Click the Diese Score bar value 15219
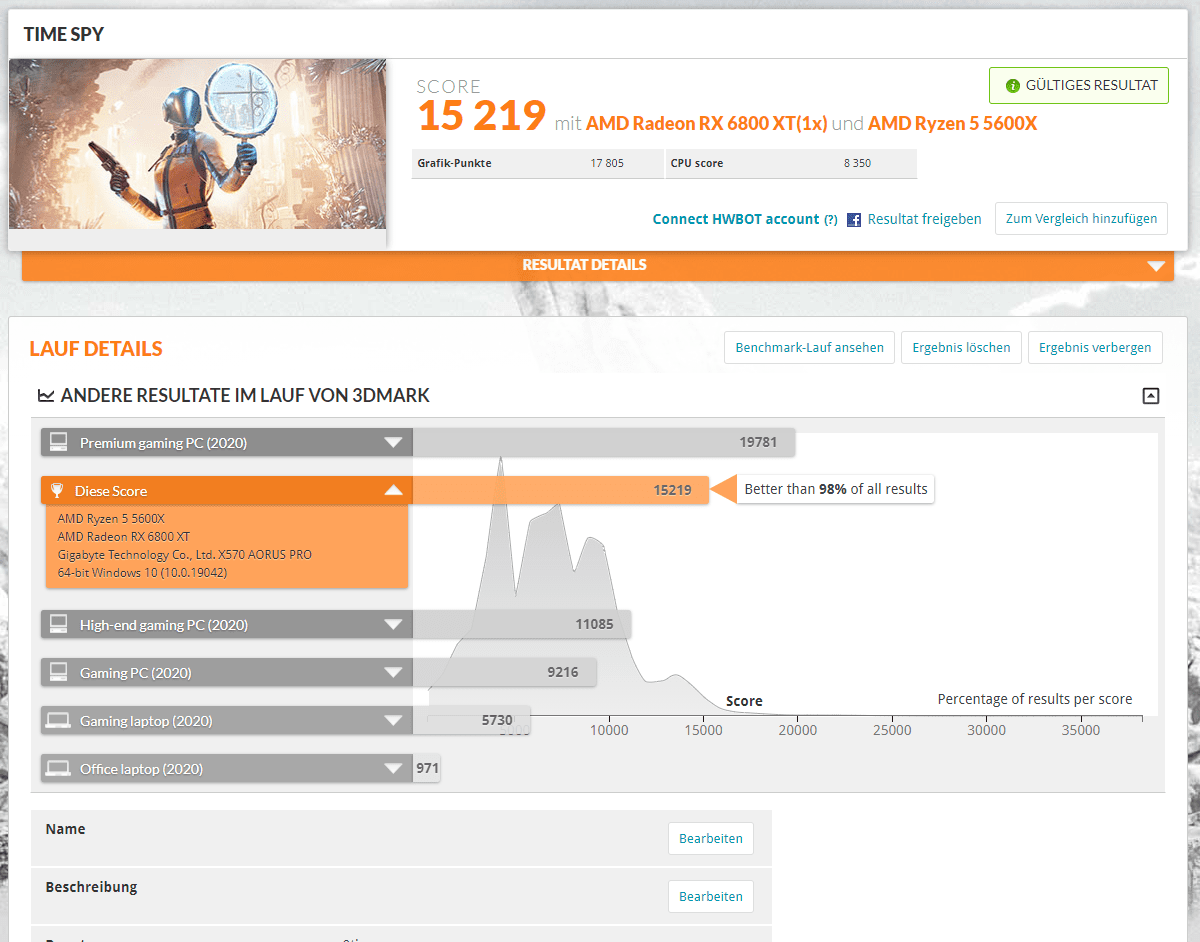1200x942 pixels. [672, 491]
